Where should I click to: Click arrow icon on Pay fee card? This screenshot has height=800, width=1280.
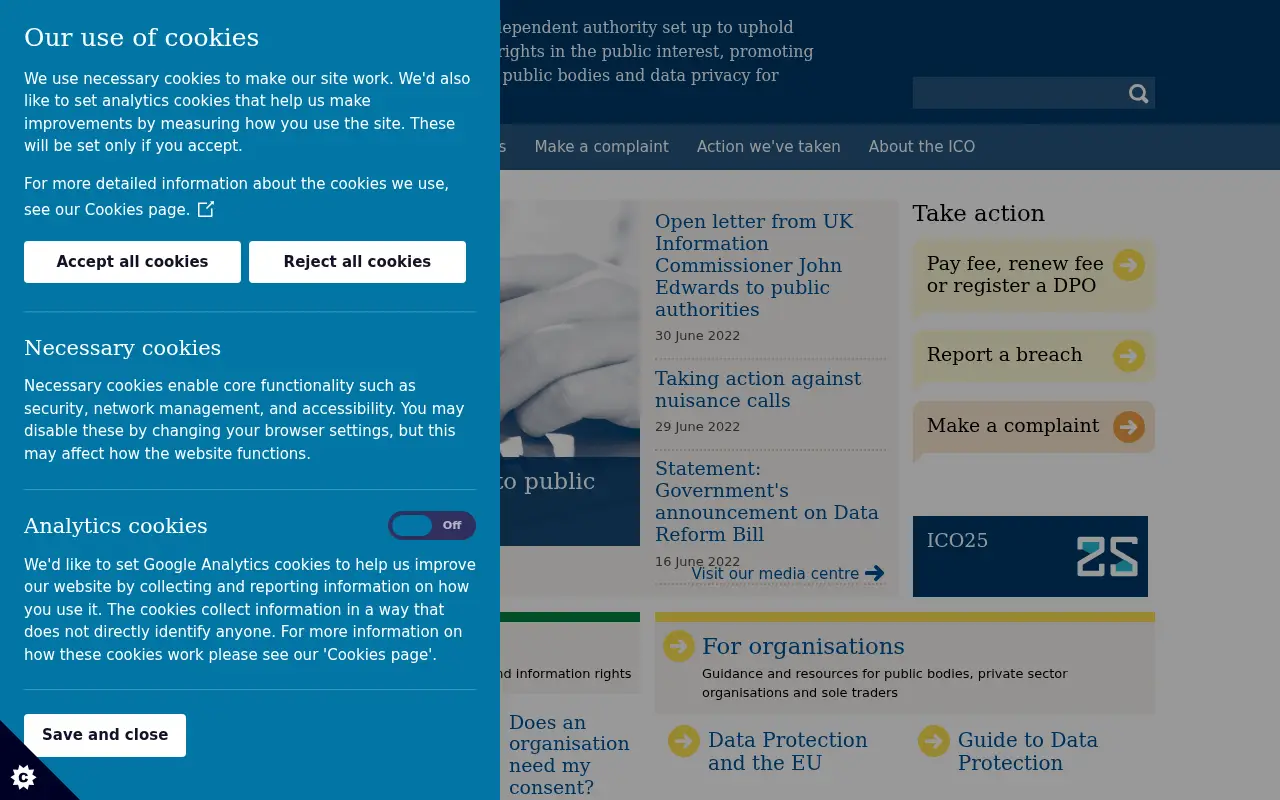(1129, 265)
